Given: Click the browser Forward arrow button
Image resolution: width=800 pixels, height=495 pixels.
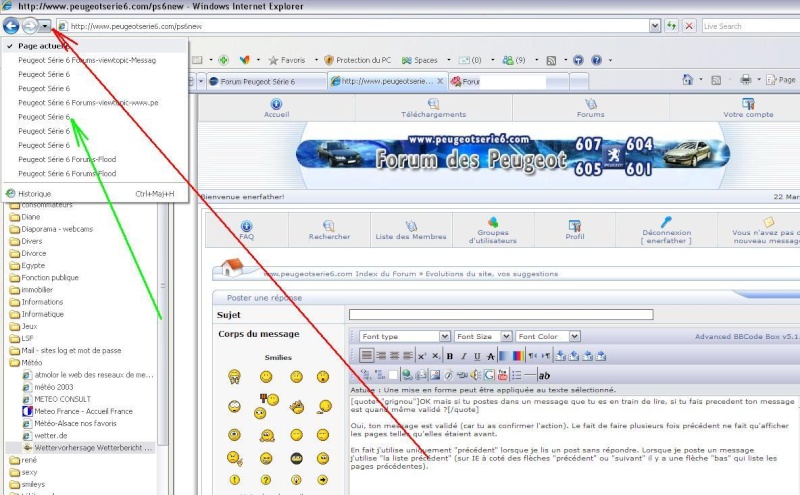Looking at the screenshot, I should pos(30,26).
